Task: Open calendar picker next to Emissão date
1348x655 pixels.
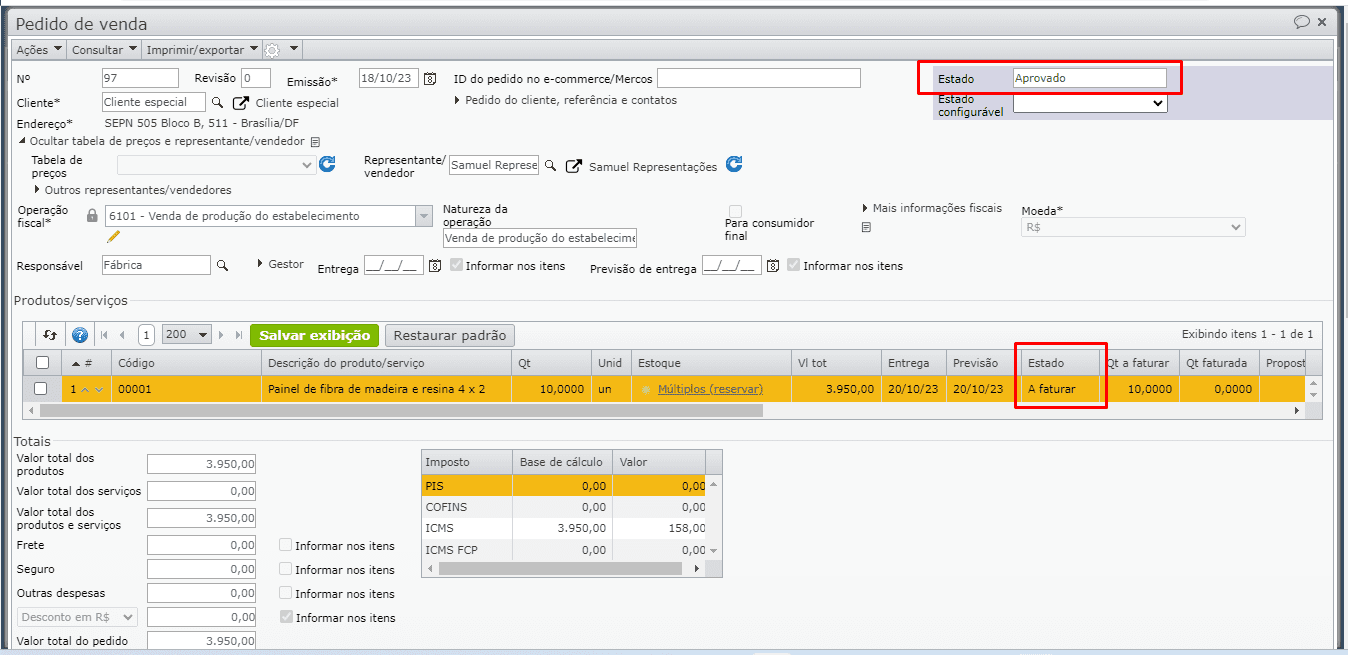Action: coord(430,79)
